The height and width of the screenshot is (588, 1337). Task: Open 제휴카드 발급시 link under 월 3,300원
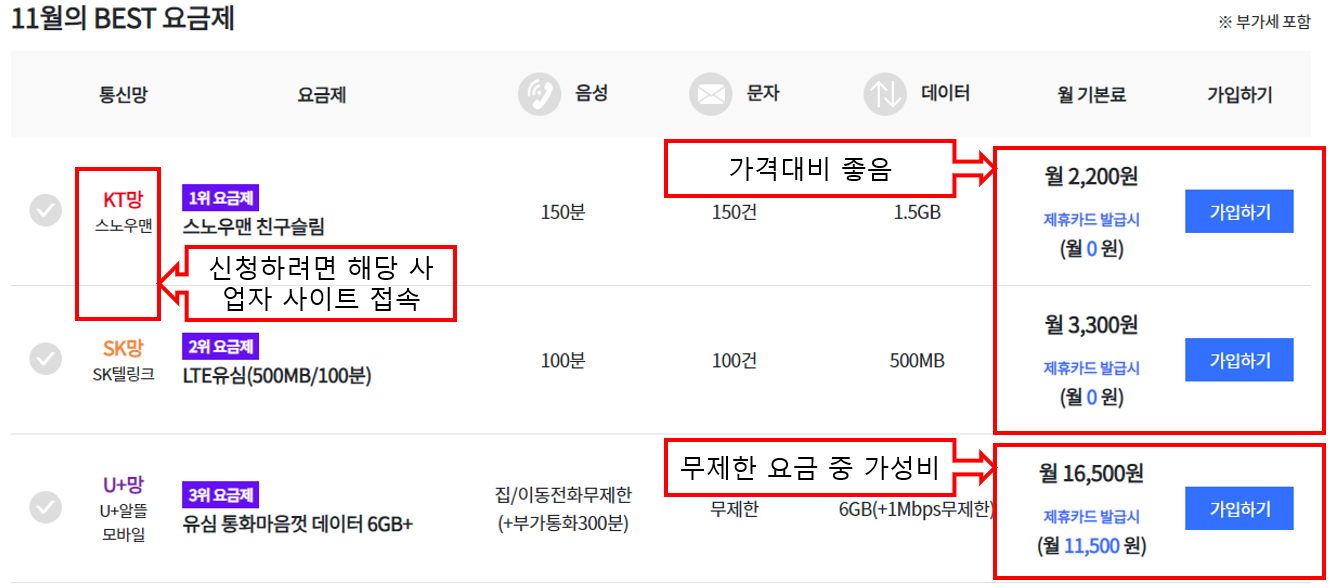[1092, 368]
